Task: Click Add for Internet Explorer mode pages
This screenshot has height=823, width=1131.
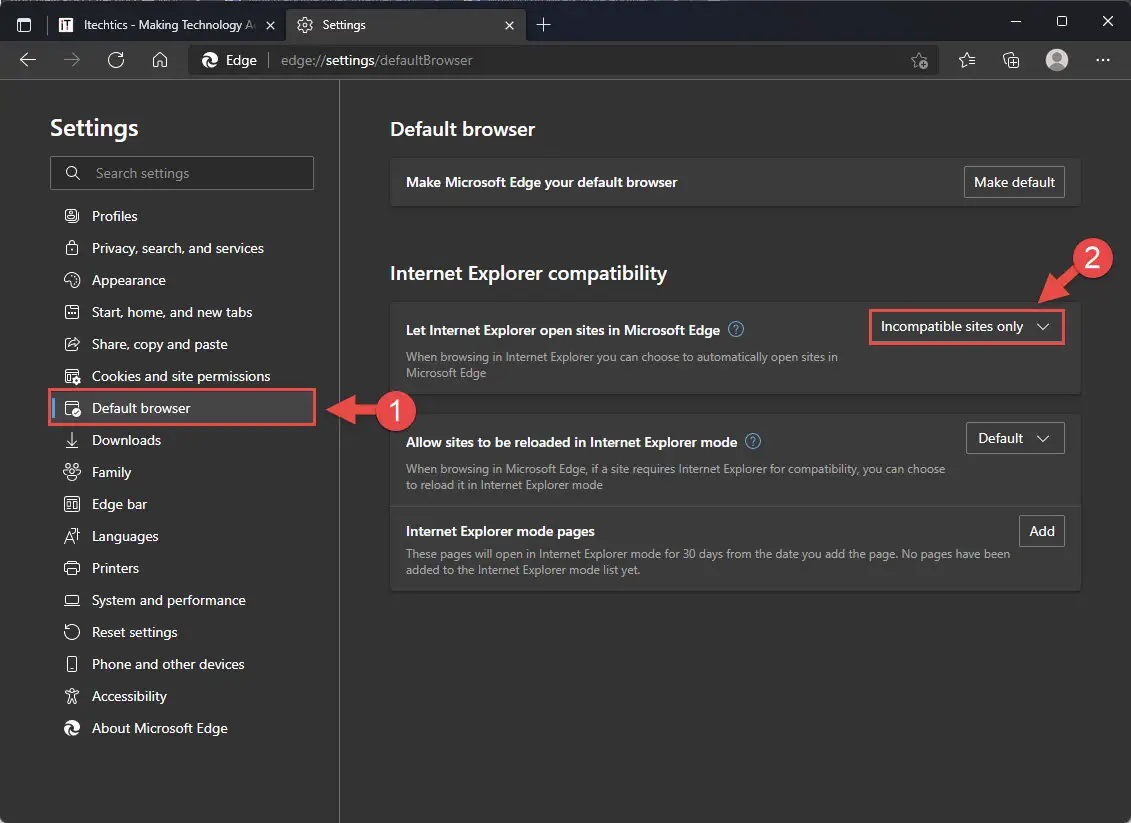Action: (1042, 531)
